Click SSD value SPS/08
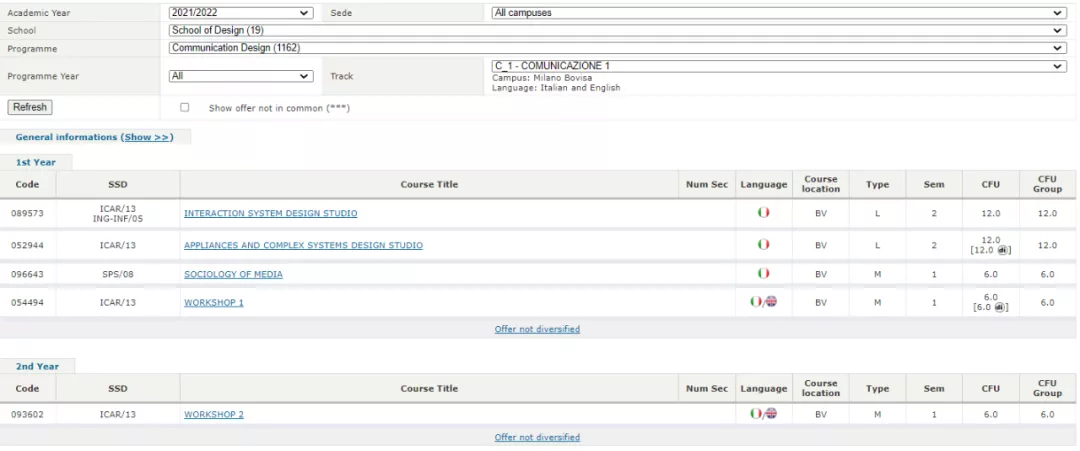This screenshot has height=451, width=1080. point(118,274)
